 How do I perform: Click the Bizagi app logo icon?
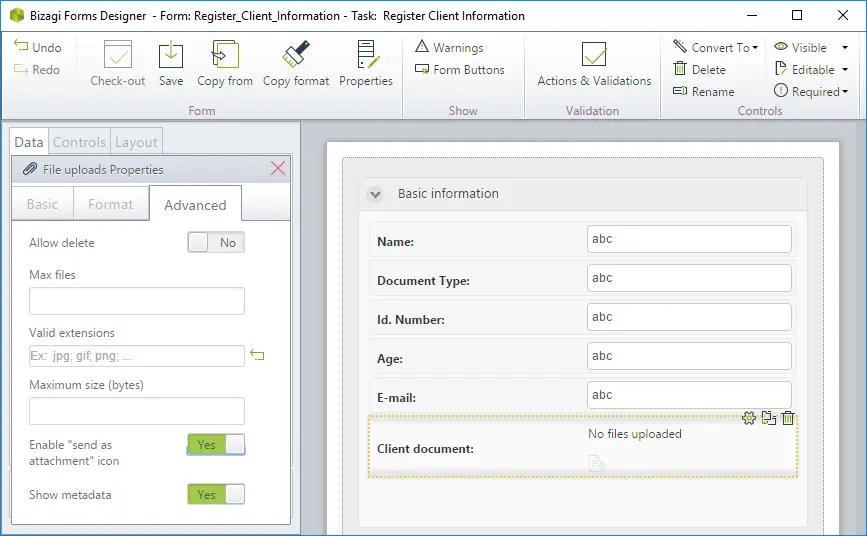18,15
